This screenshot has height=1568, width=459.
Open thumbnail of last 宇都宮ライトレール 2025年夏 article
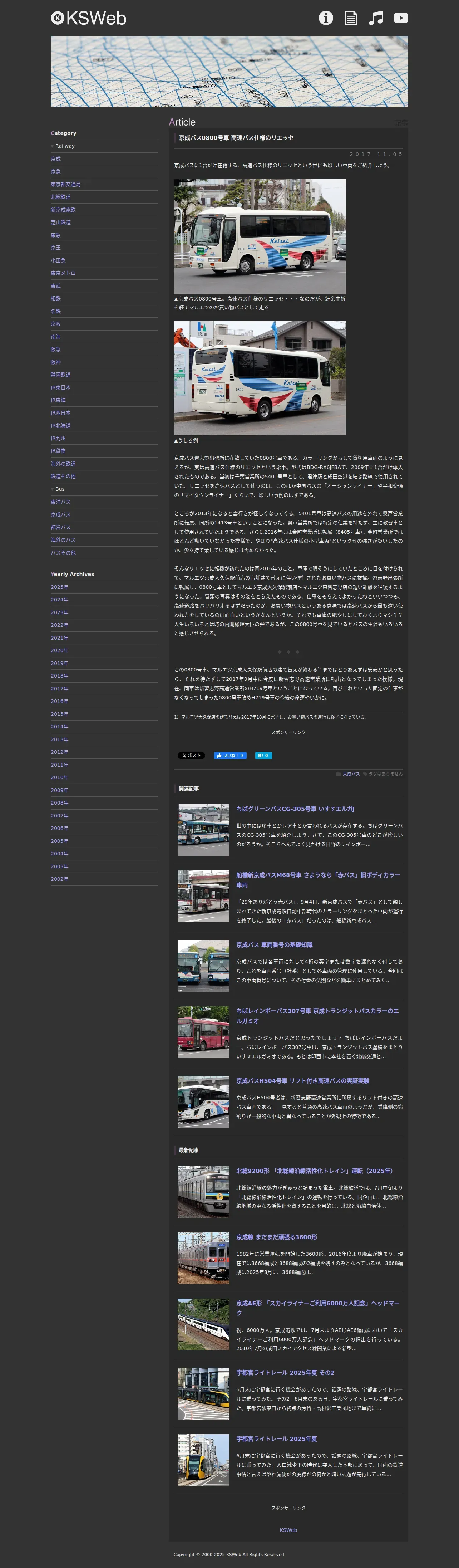[203, 1460]
